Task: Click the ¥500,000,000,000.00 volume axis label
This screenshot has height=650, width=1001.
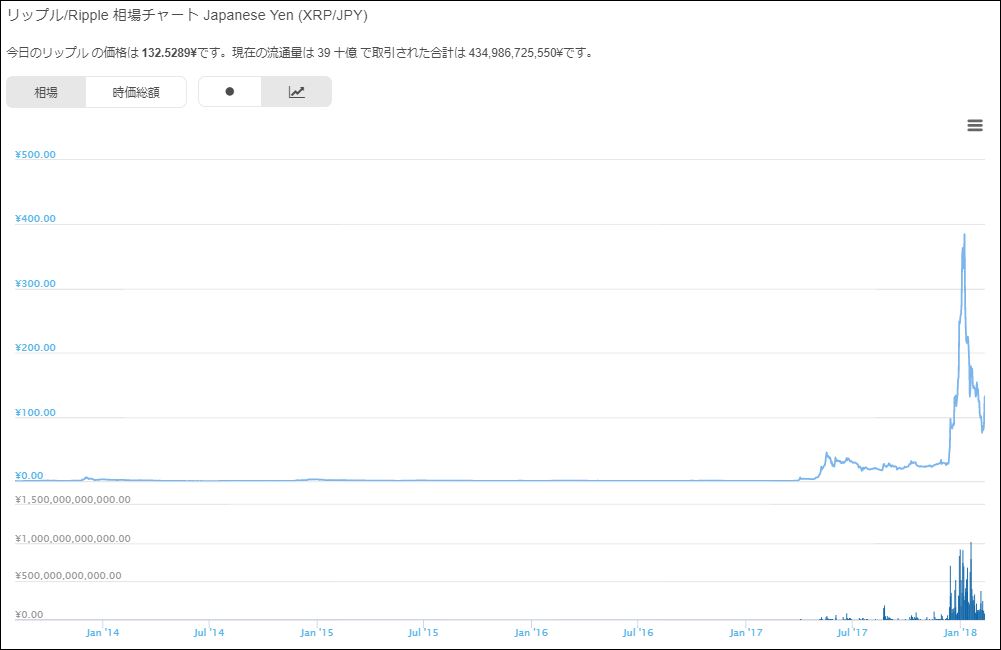Action: [68, 575]
